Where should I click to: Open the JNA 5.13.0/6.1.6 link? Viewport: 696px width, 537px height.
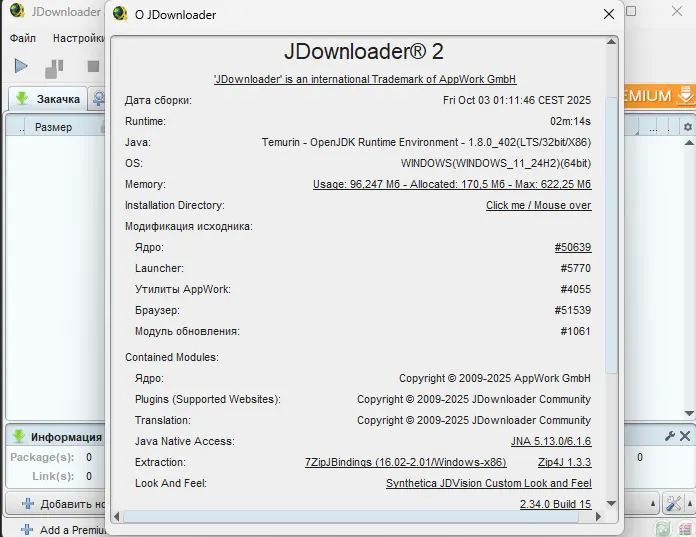coord(550,441)
